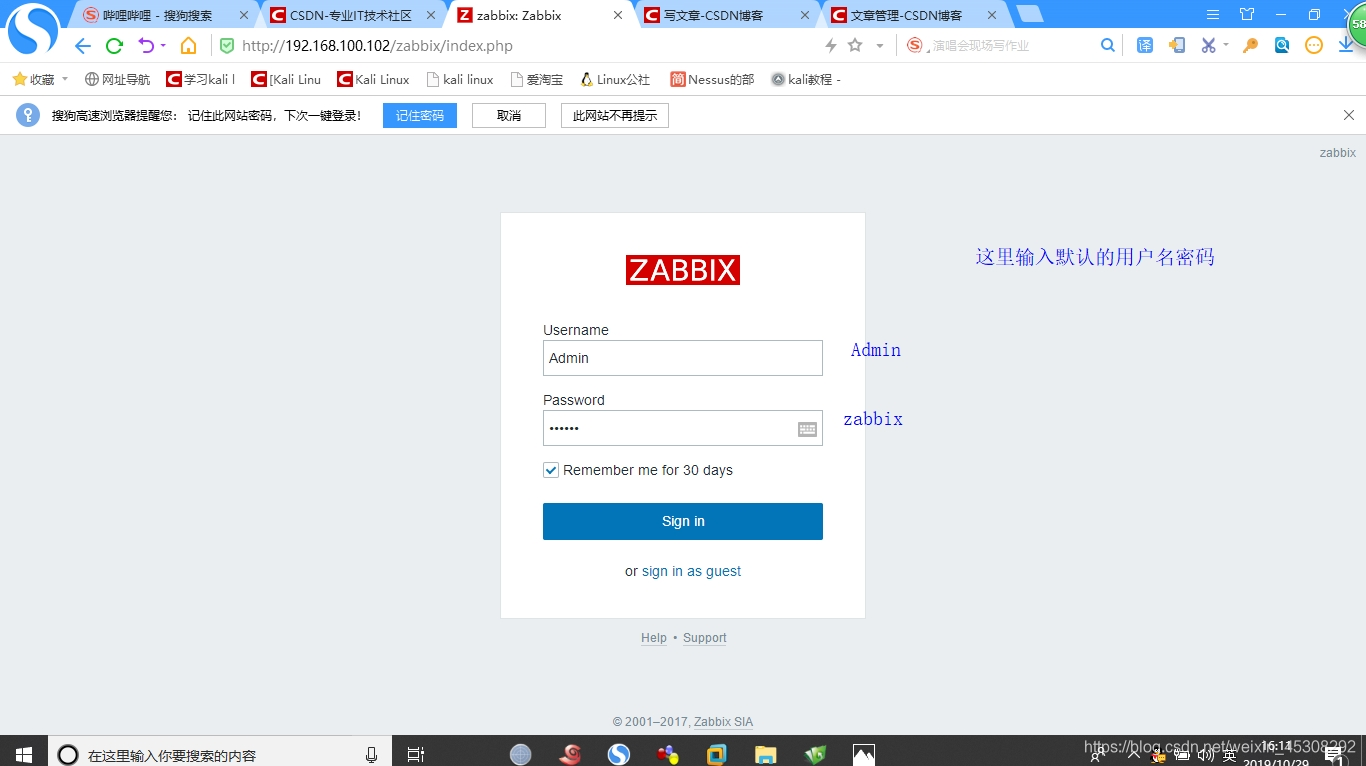Select the zabbix: Zabbix tab
Image resolution: width=1366 pixels, height=766 pixels.
[x=539, y=15]
